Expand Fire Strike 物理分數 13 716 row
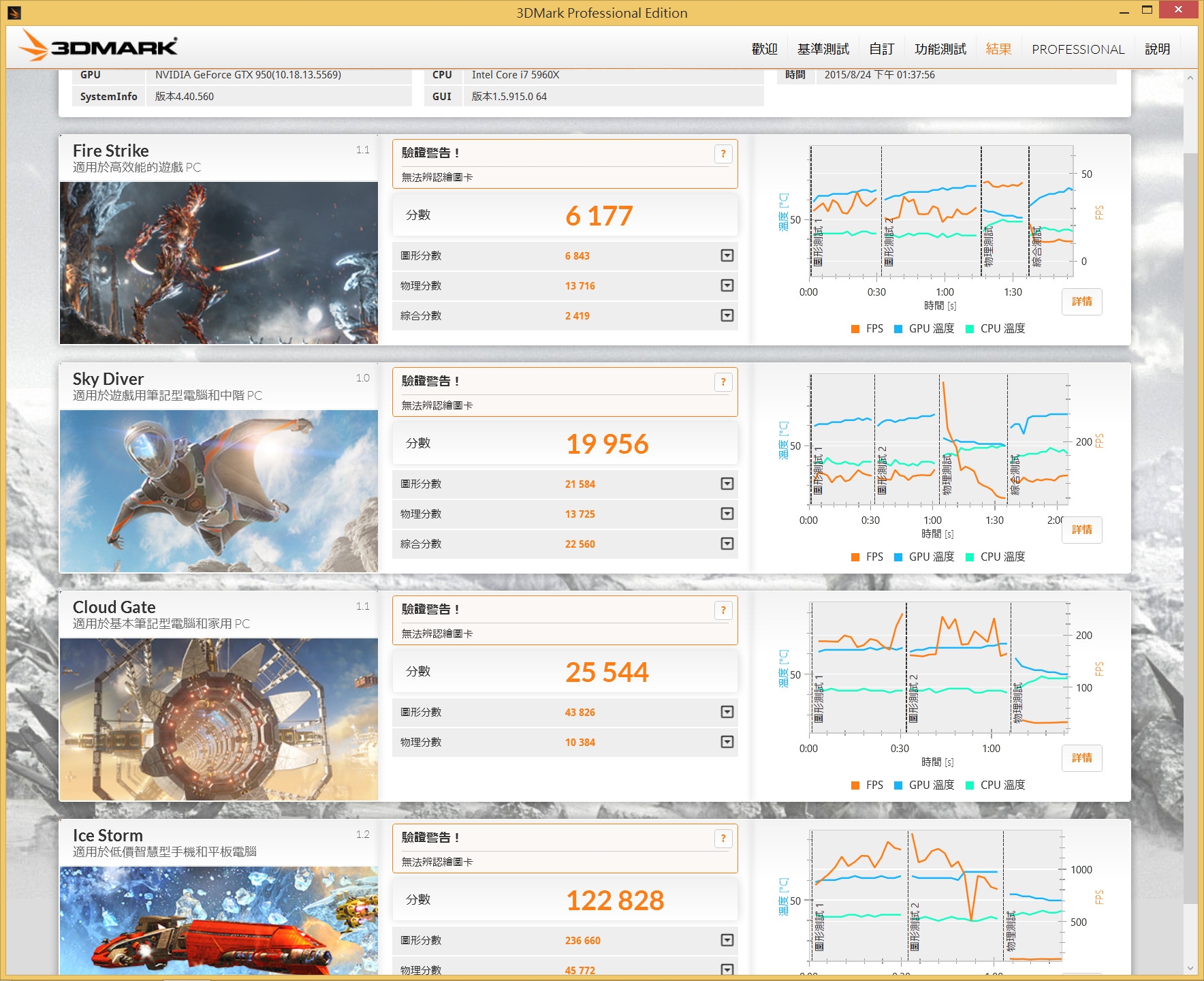 [727, 285]
